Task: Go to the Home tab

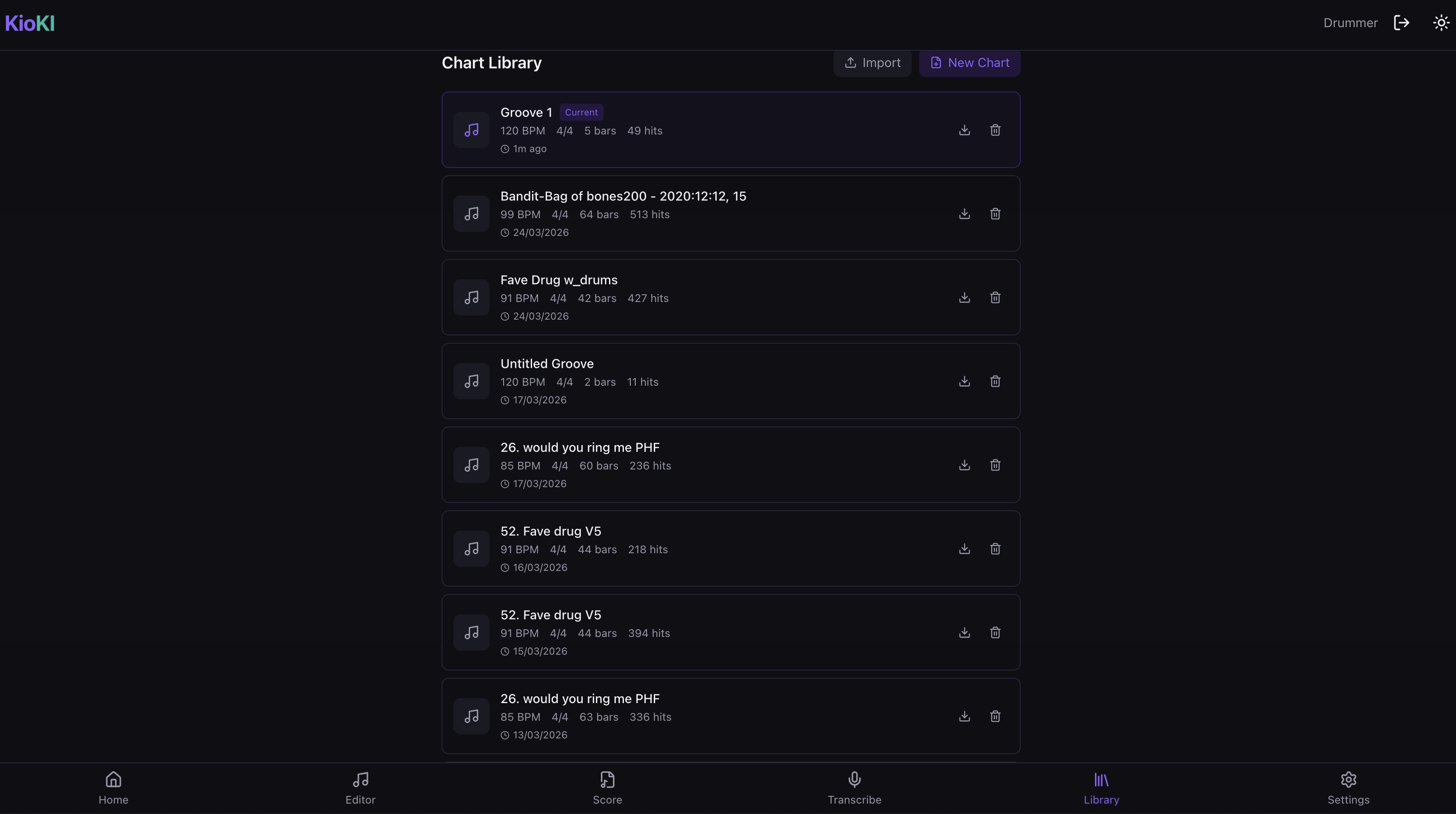Action: tap(114, 787)
